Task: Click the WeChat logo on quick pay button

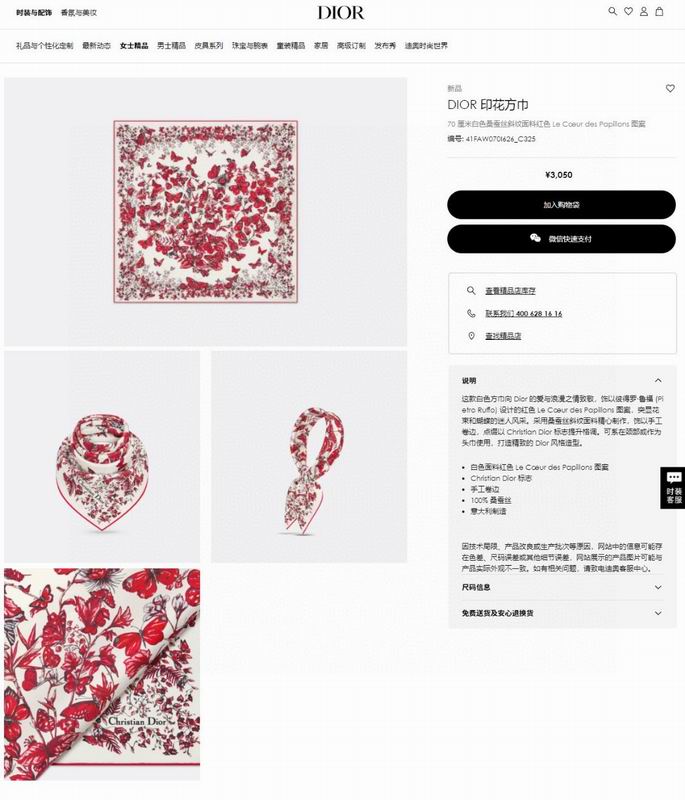Action: coord(535,238)
